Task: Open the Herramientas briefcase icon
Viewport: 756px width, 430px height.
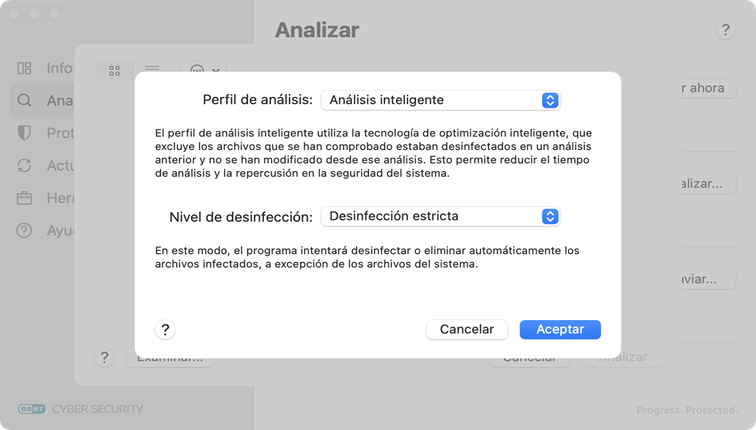Action: point(25,198)
